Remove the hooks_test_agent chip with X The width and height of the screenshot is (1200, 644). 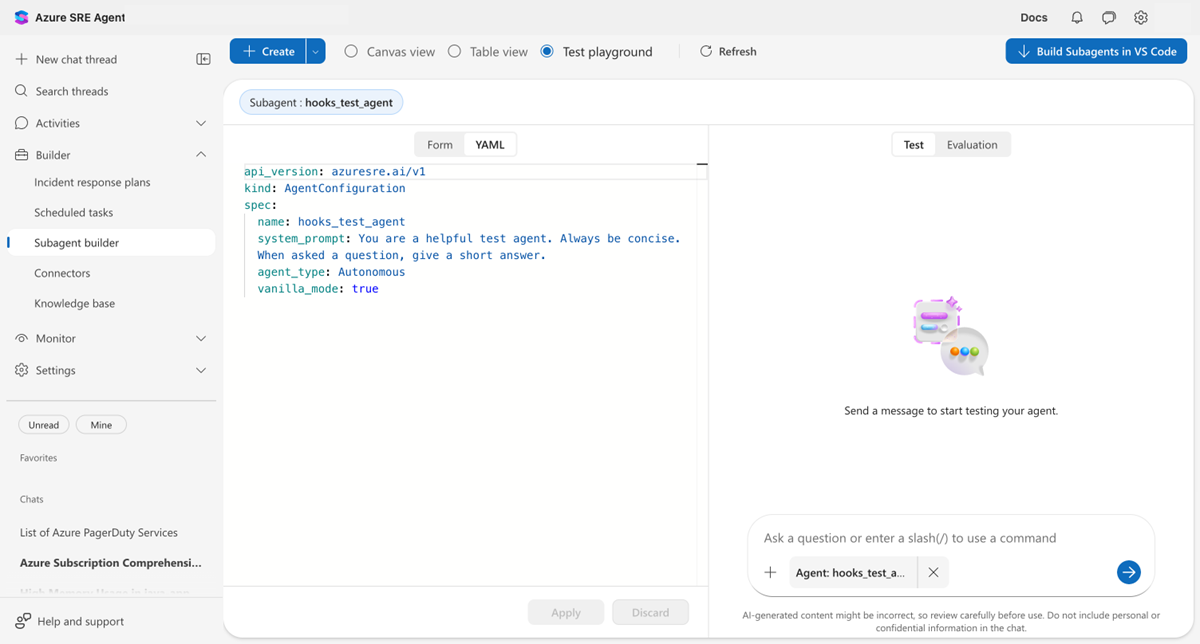tap(933, 573)
